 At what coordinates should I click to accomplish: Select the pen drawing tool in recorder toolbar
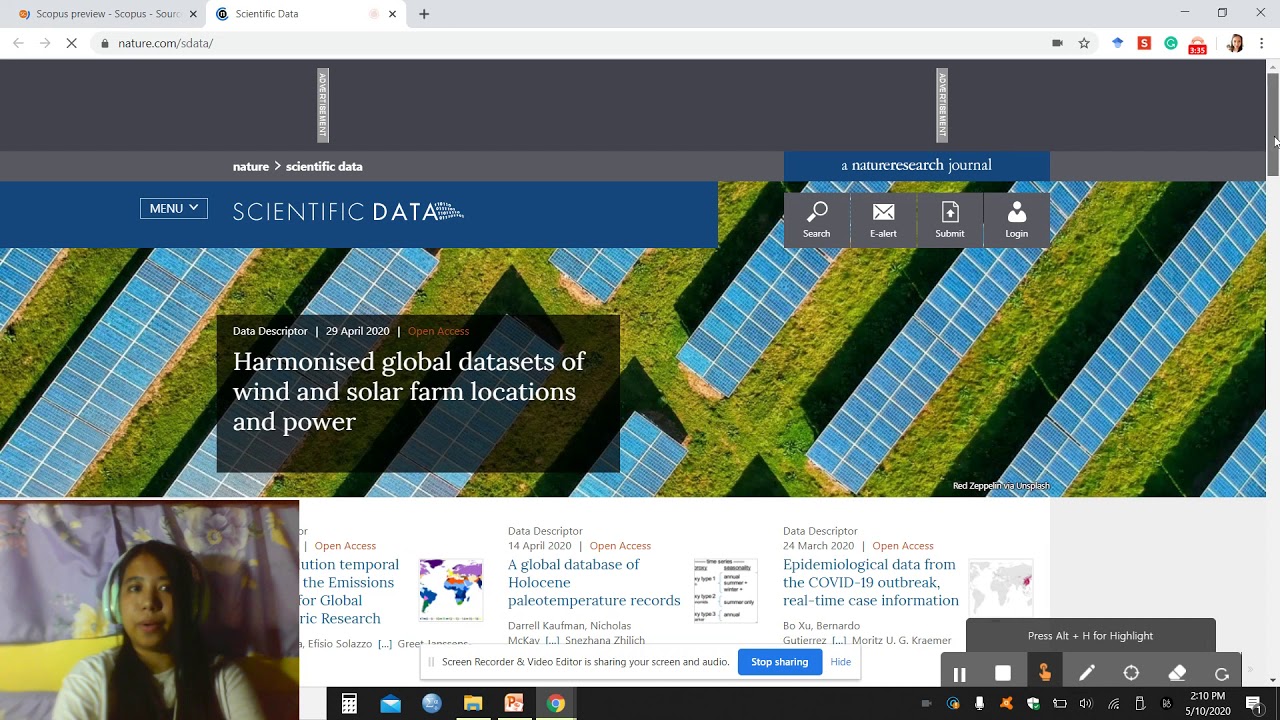click(1087, 673)
